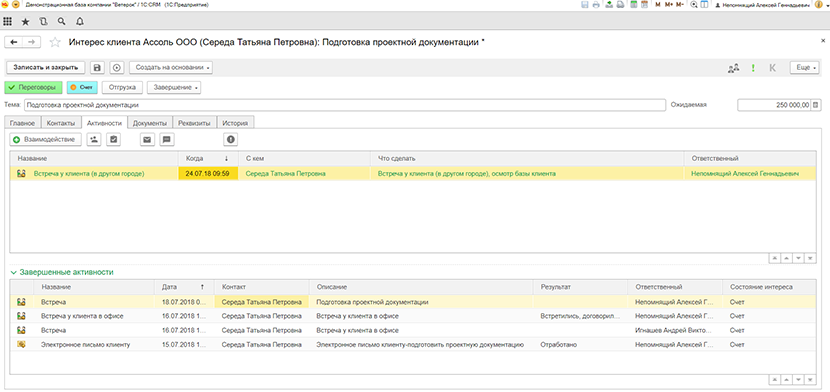Image resolution: width=830 pixels, height=392 pixels.
Task: Select the yellow 24.07.18 09:59 date cell
Action: (x=208, y=174)
